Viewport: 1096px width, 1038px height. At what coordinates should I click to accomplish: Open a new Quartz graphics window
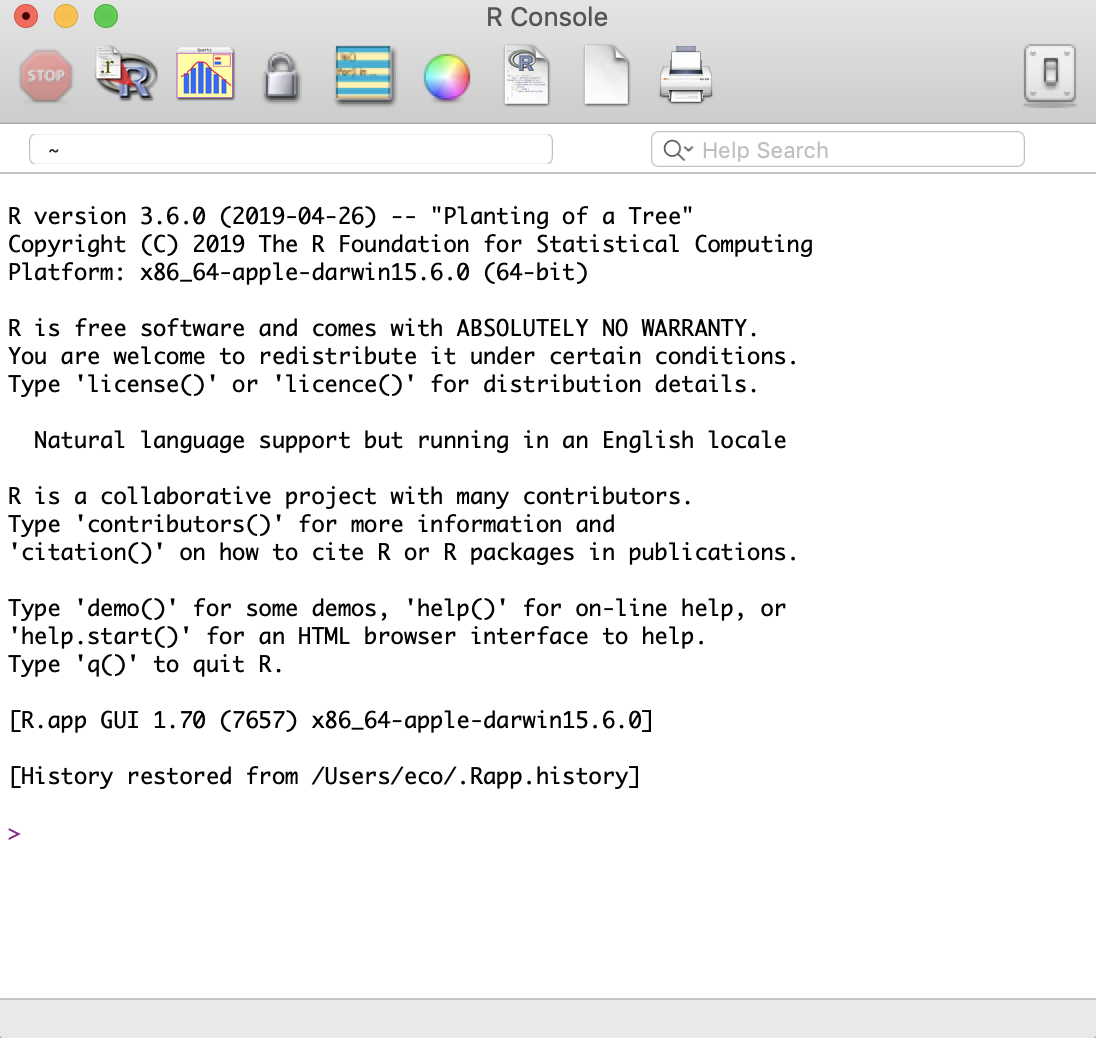[x=205, y=73]
